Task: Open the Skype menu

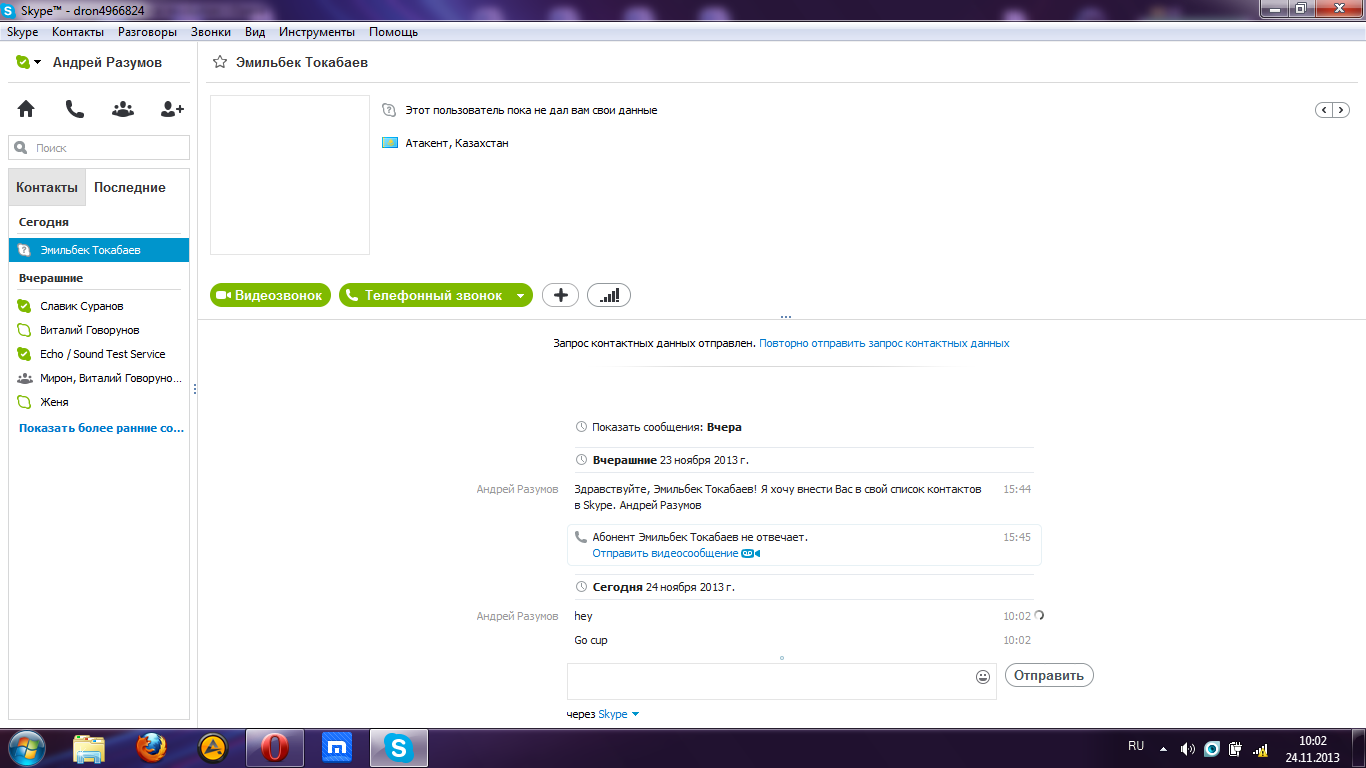Action: coord(22,32)
